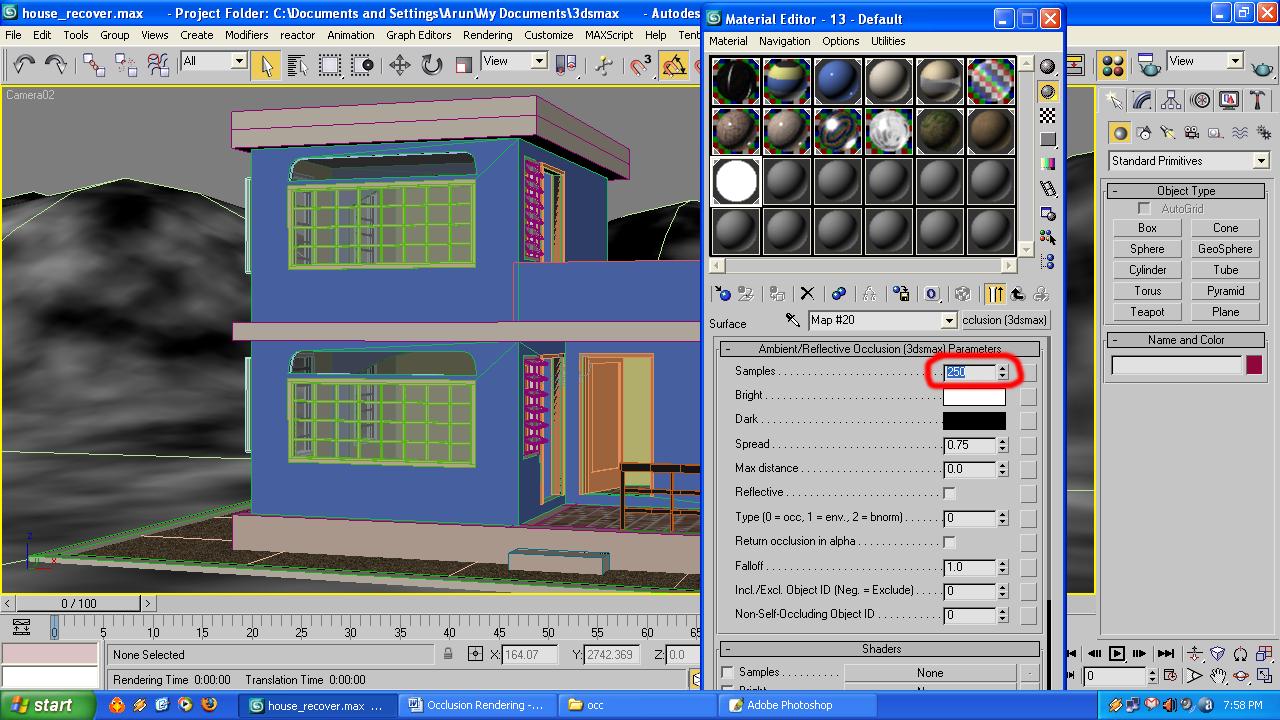
Task: Open the Standard Primitives dropdown
Action: click(1260, 161)
